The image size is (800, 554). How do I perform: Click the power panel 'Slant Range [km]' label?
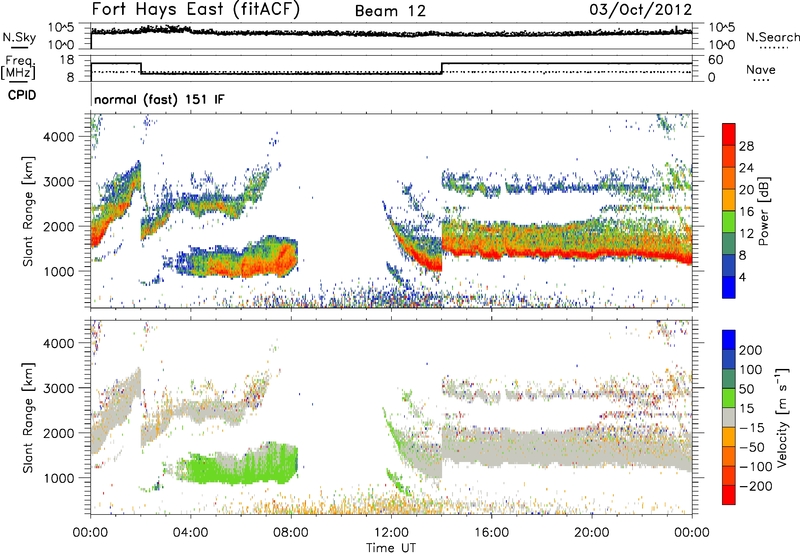tap(28, 211)
